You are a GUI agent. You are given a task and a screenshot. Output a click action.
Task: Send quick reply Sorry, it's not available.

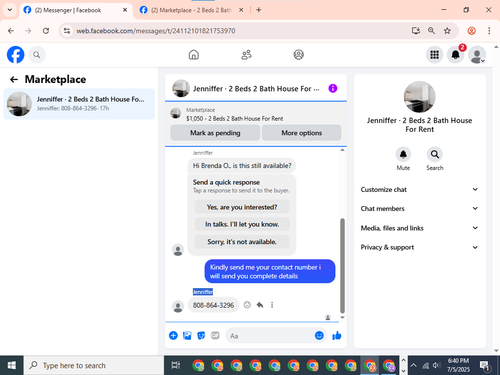[242, 242]
